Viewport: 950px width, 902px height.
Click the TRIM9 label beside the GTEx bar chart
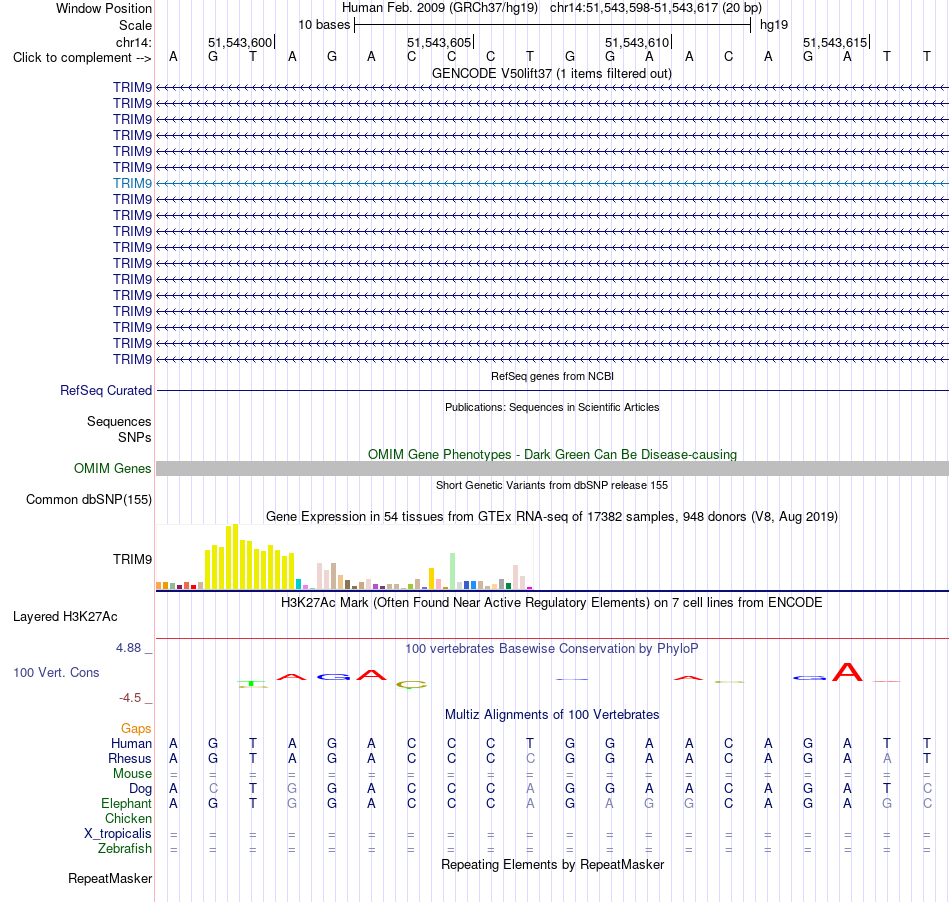132,559
